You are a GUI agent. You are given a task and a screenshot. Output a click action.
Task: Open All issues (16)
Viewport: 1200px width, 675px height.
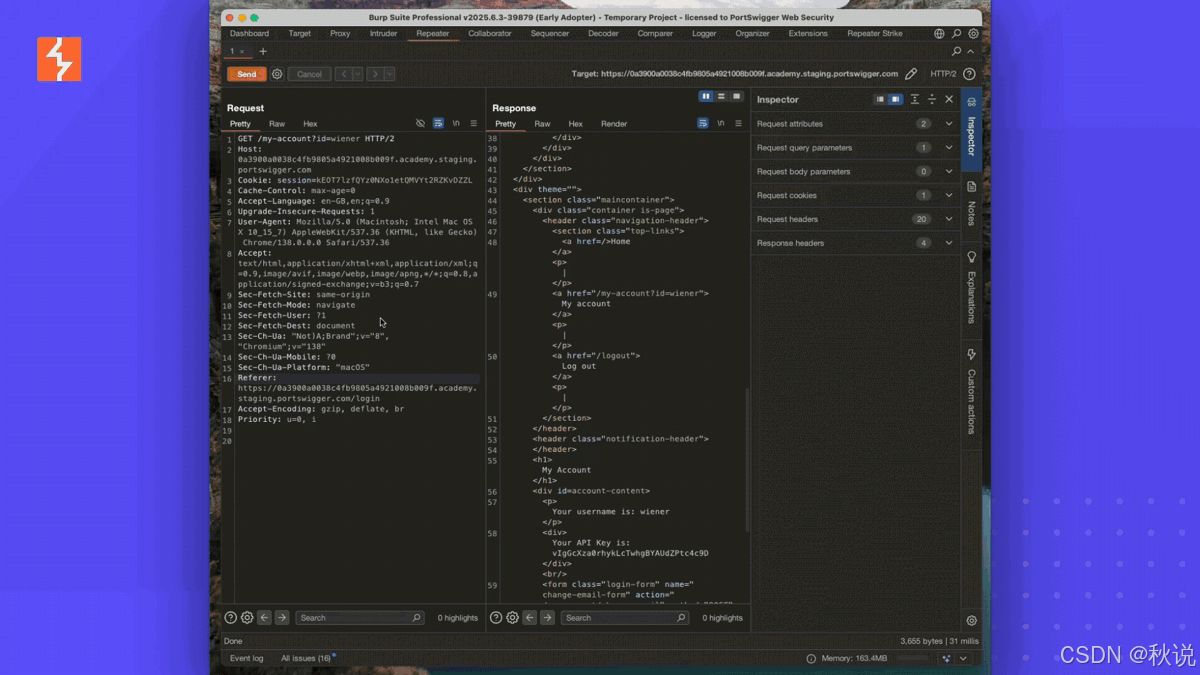click(x=306, y=658)
